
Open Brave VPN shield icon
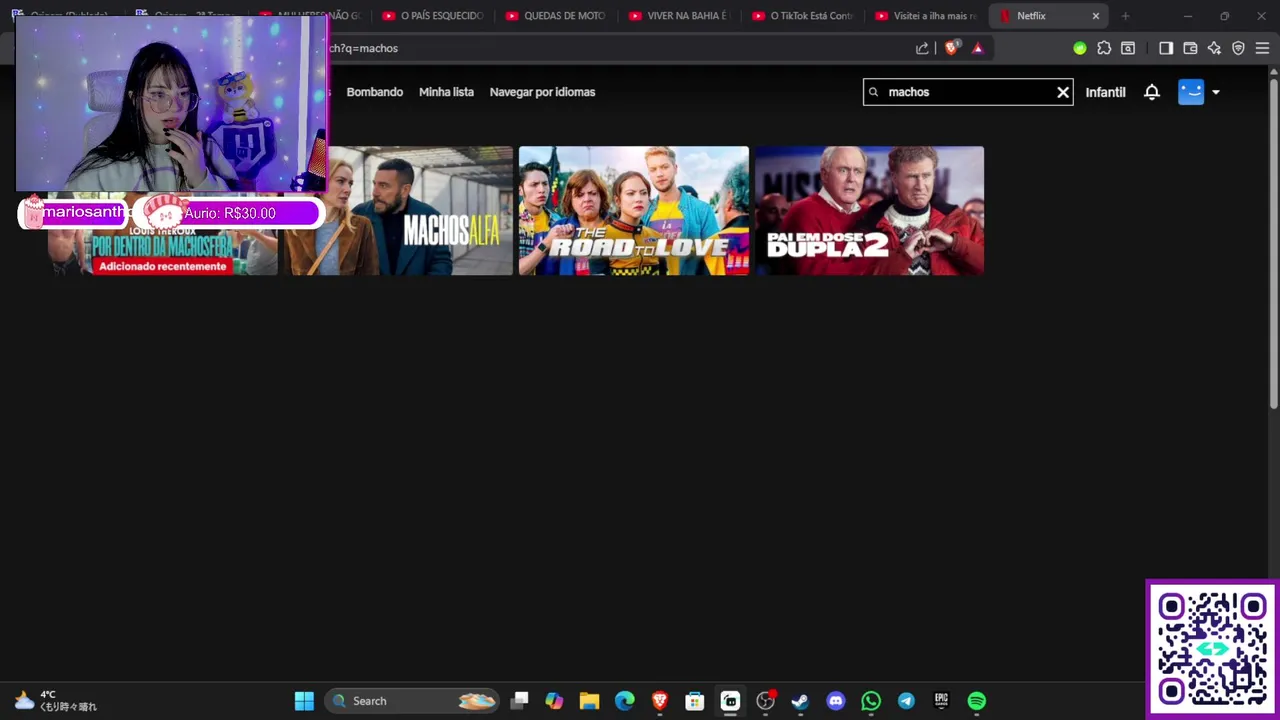point(1238,48)
